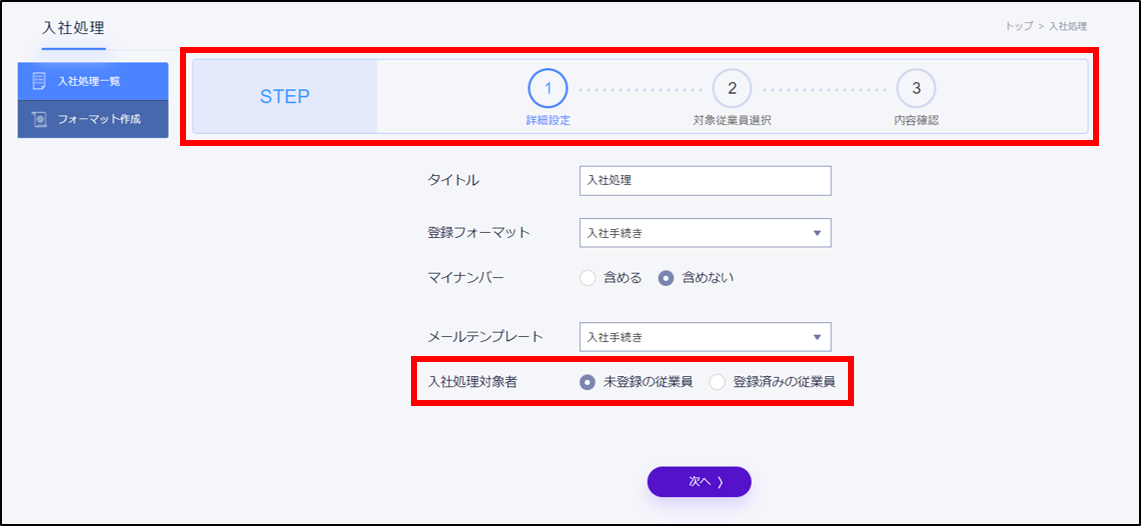Screen dimensions: 1141x526
Task: Click the 内容確認 step label
Action: point(916,121)
